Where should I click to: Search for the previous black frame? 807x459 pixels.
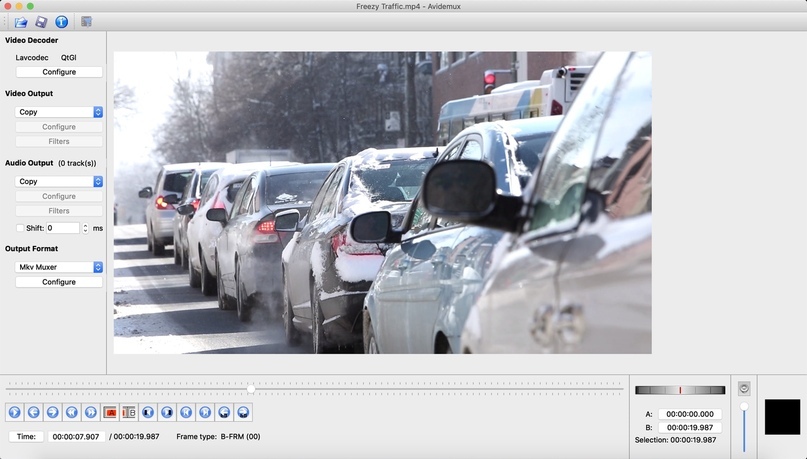pyautogui.click(x=148, y=412)
